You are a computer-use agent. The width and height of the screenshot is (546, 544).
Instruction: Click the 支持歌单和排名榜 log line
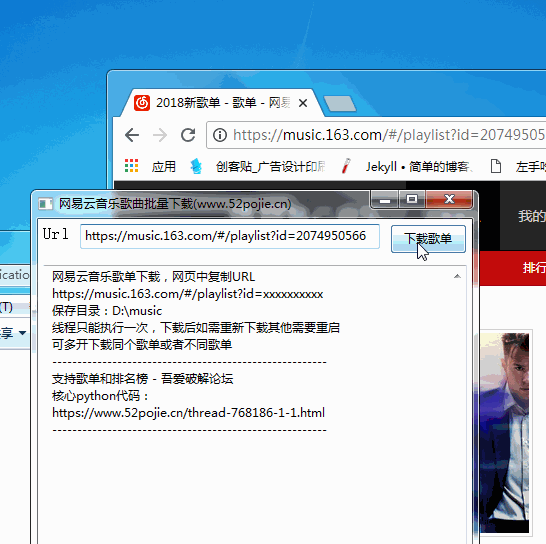tap(142, 379)
